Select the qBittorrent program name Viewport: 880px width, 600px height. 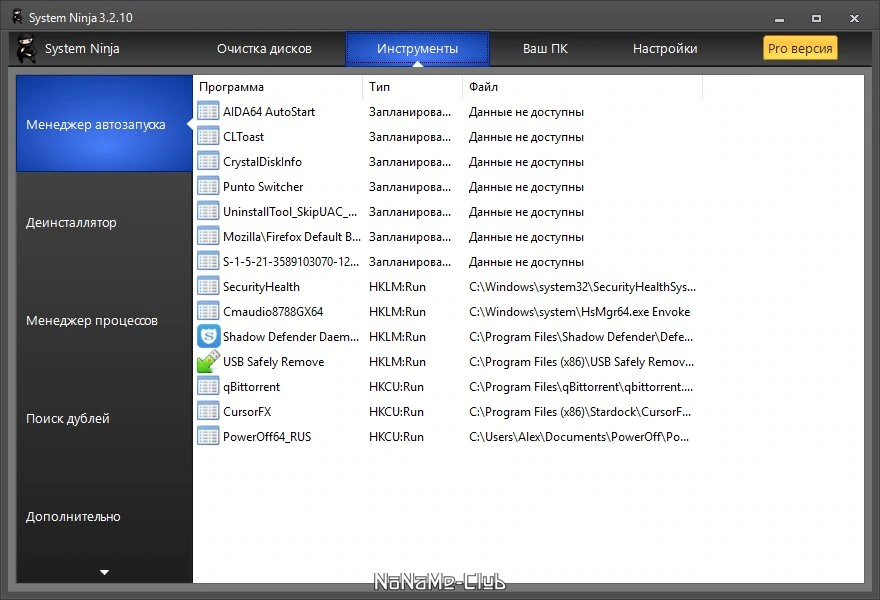tap(251, 387)
